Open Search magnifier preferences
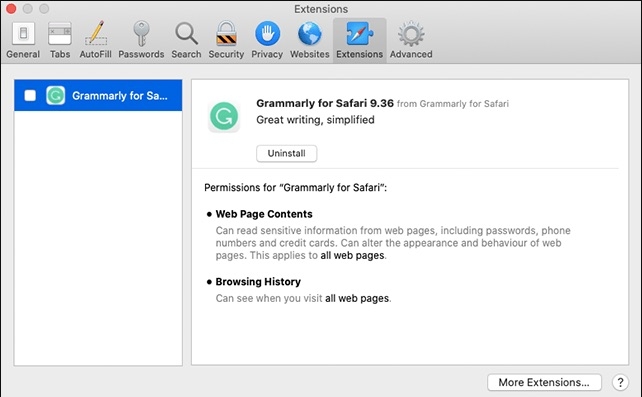This screenshot has width=642, height=397. point(186,40)
